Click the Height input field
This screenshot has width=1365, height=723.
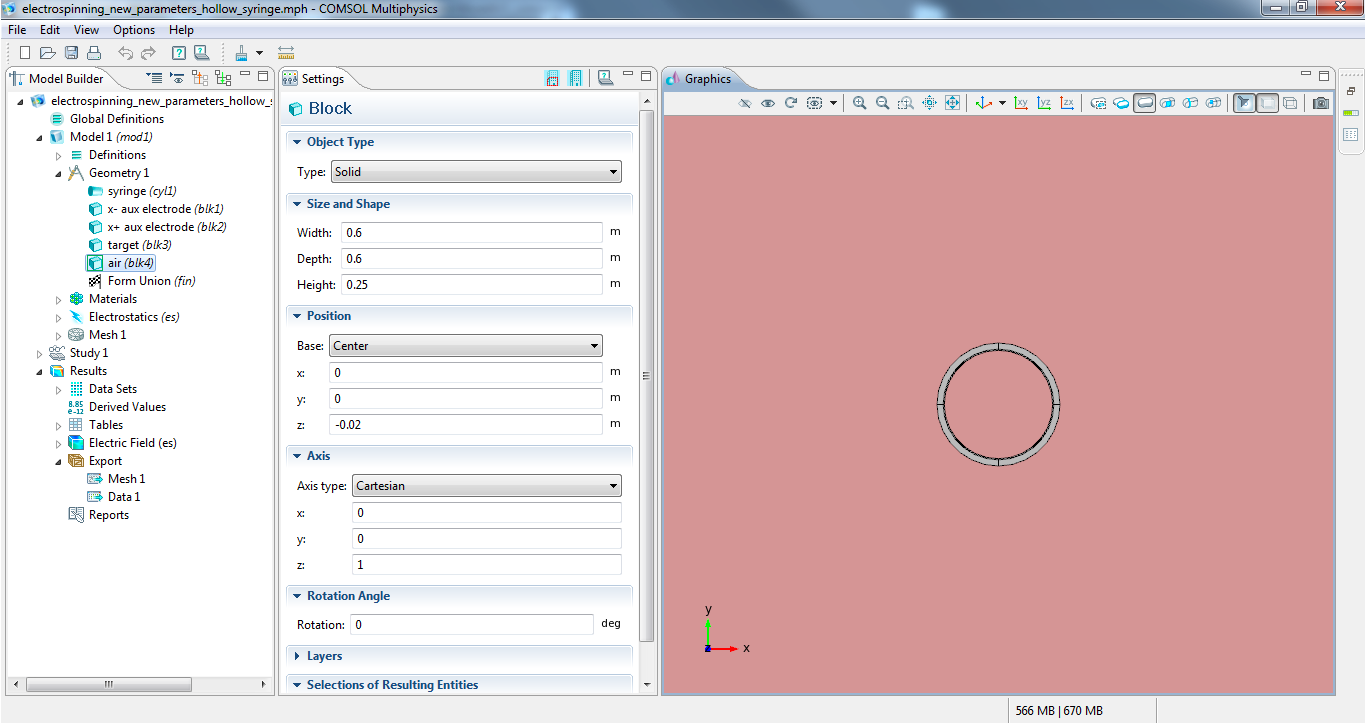471,285
